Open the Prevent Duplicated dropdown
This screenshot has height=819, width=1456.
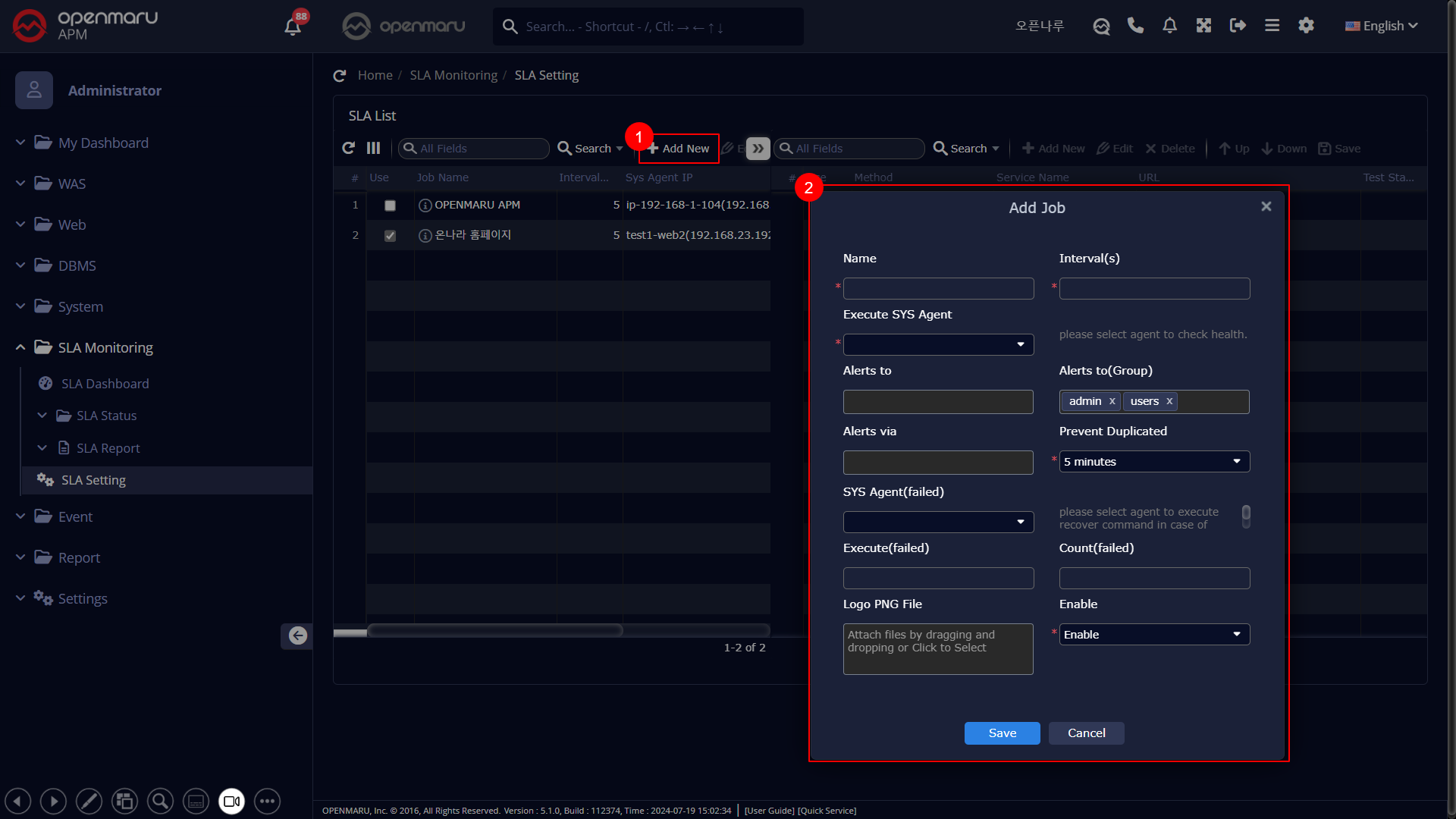[1153, 462]
